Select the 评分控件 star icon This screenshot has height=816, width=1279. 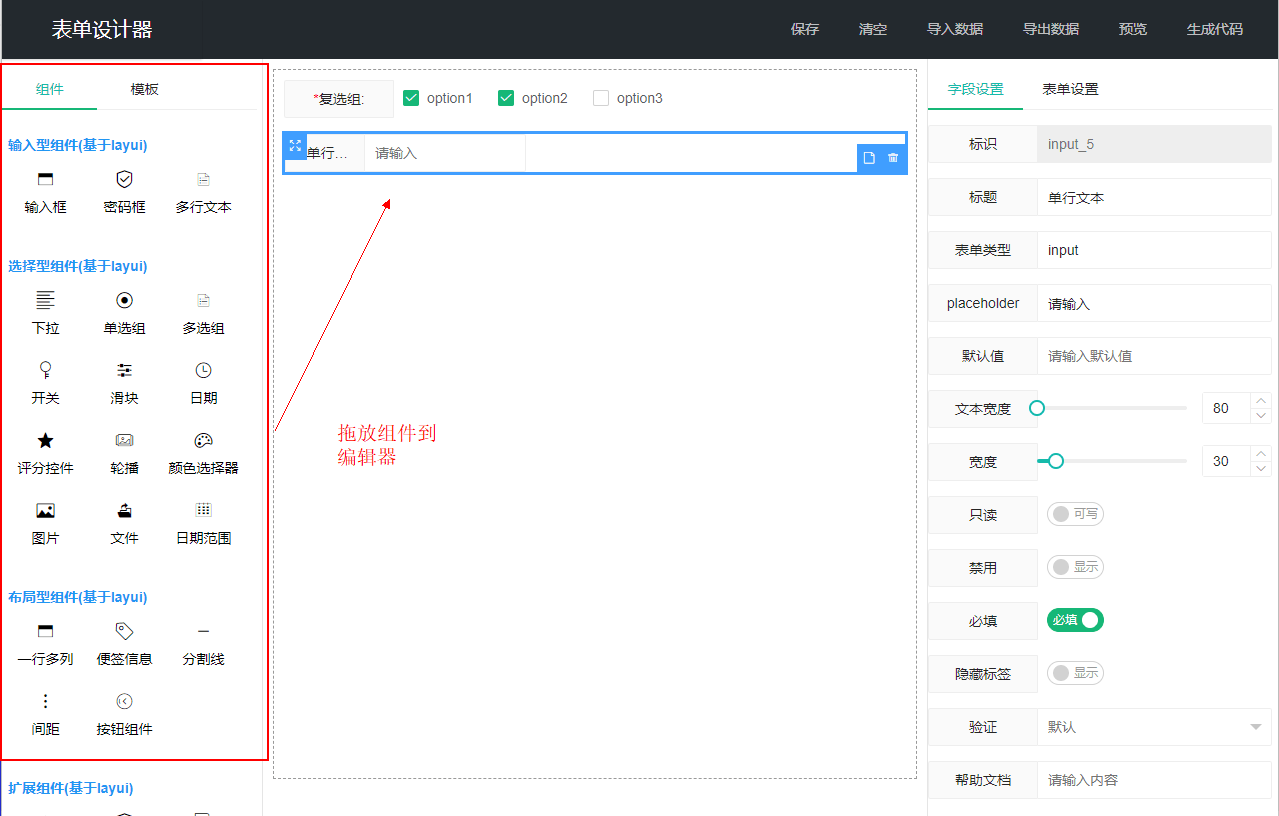click(45, 440)
